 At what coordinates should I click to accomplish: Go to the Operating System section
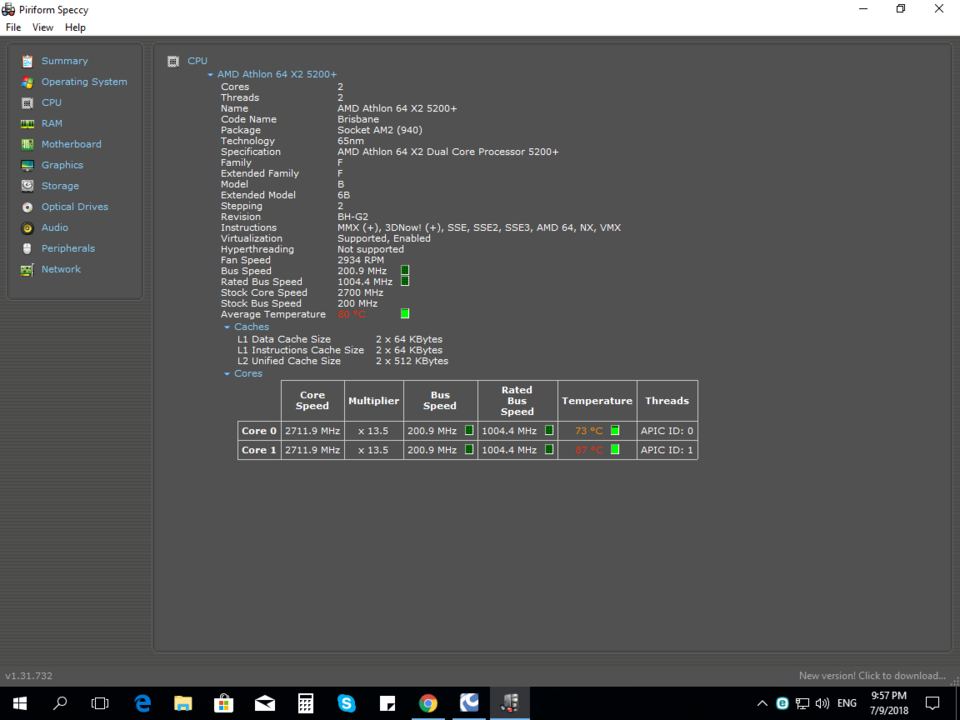[84, 82]
